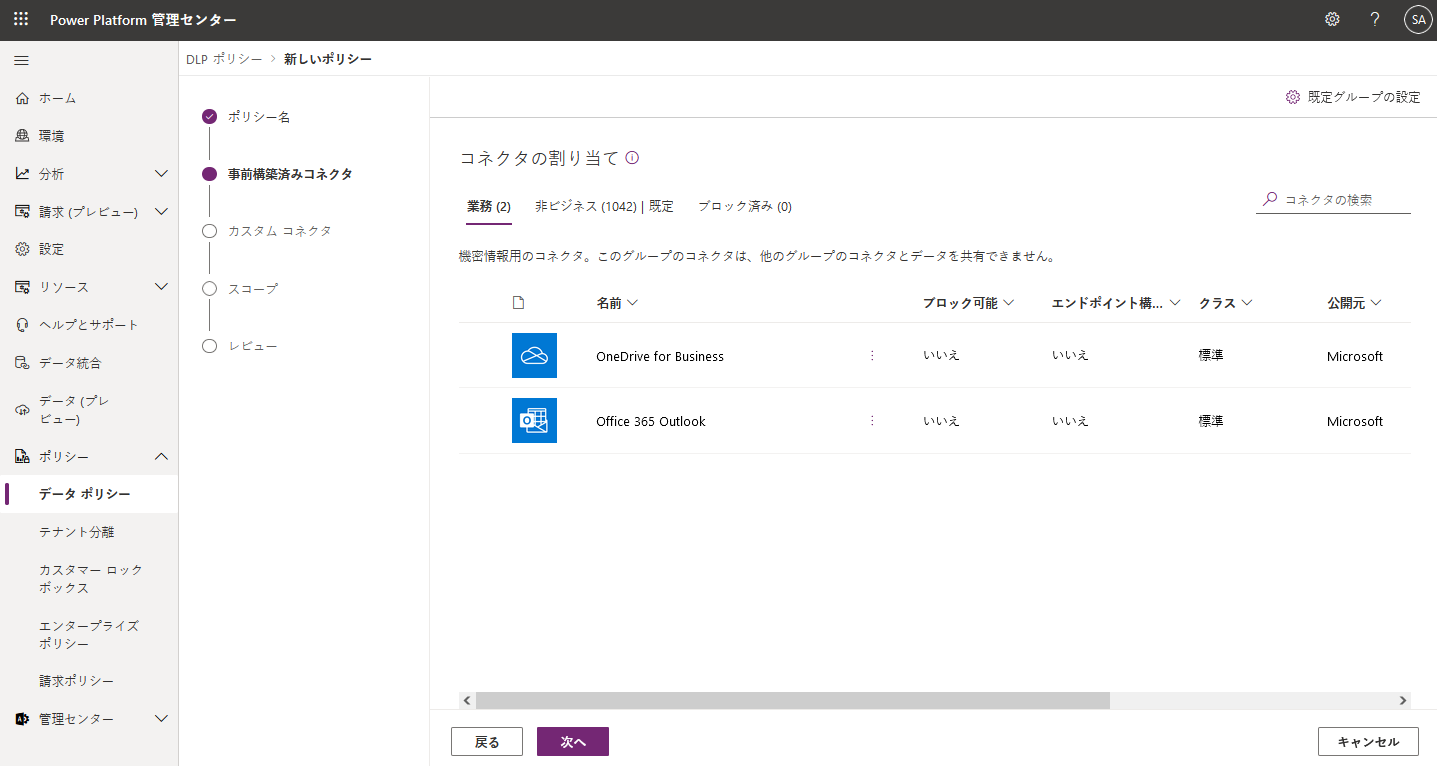Click the Office 365 Outlook name

[x=651, y=422]
